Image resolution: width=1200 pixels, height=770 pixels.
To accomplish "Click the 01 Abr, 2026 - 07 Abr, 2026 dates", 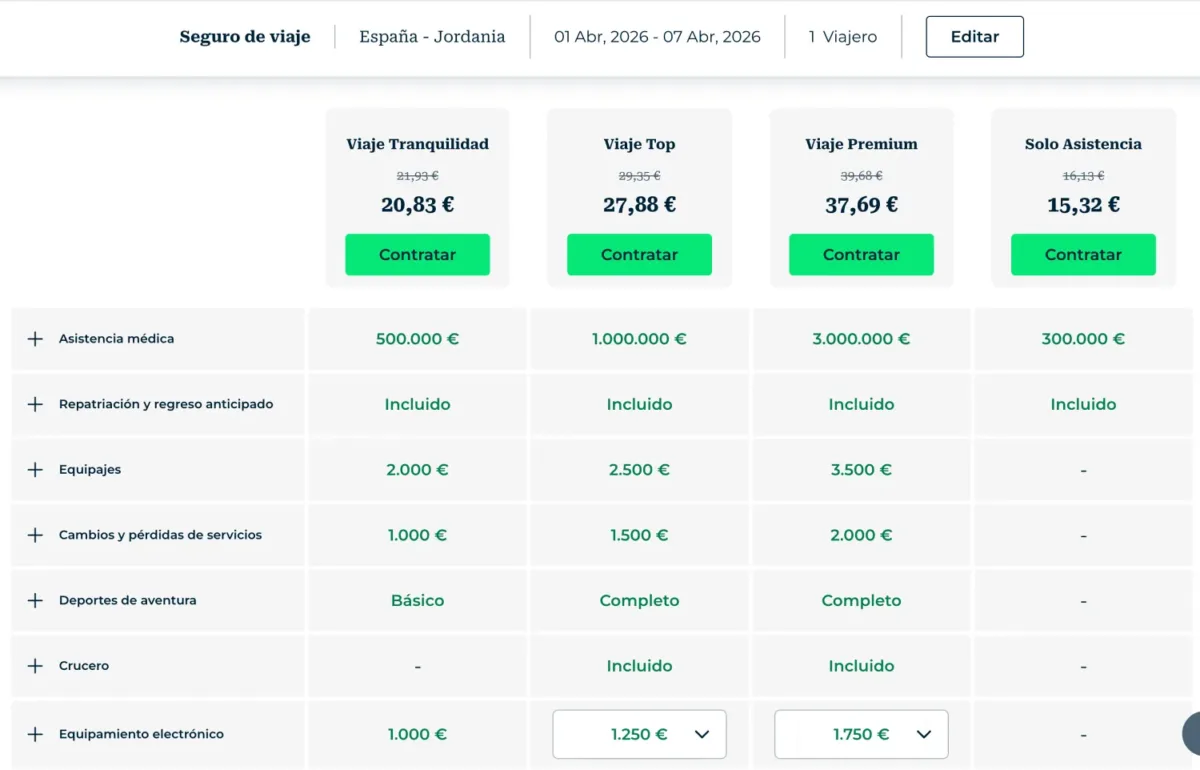I will click(658, 37).
